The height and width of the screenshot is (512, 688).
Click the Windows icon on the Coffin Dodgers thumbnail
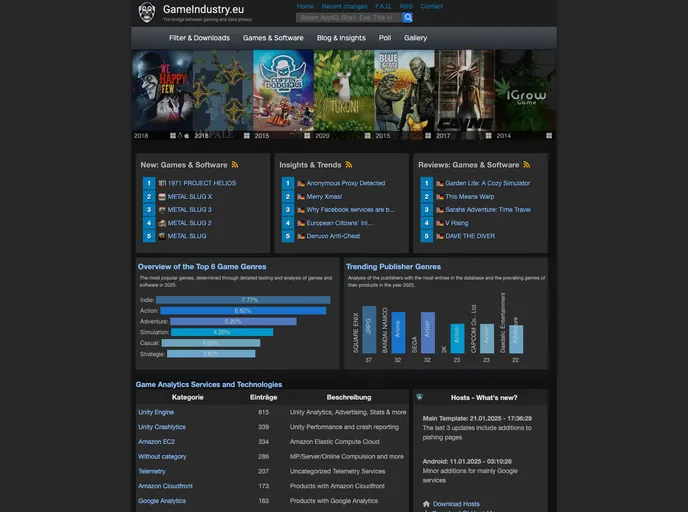click(x=307, y=136)
